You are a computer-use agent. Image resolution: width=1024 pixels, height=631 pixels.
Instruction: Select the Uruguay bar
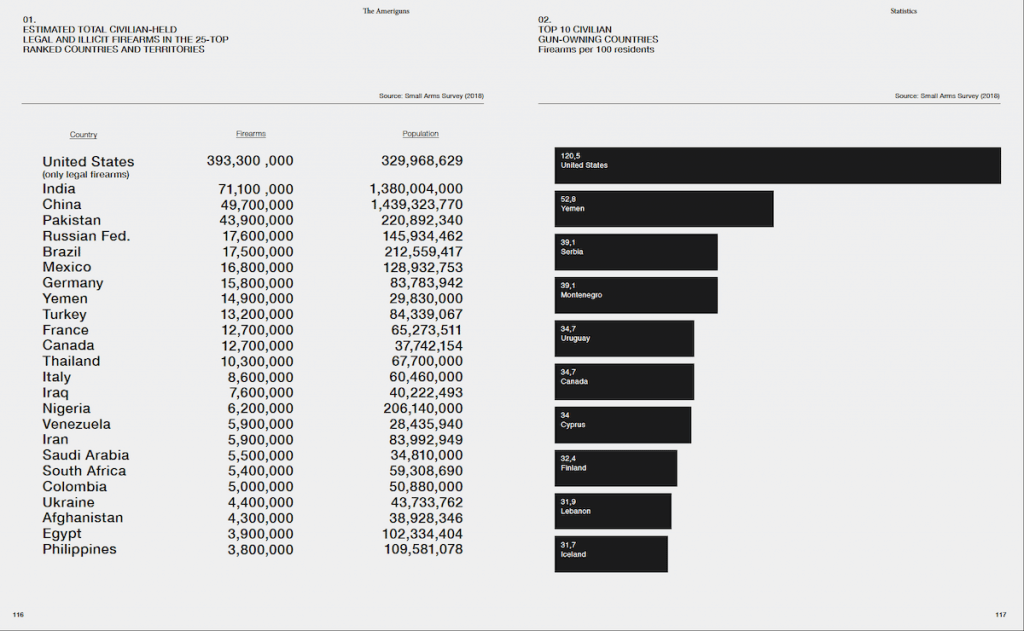click(x=624, y=338)
